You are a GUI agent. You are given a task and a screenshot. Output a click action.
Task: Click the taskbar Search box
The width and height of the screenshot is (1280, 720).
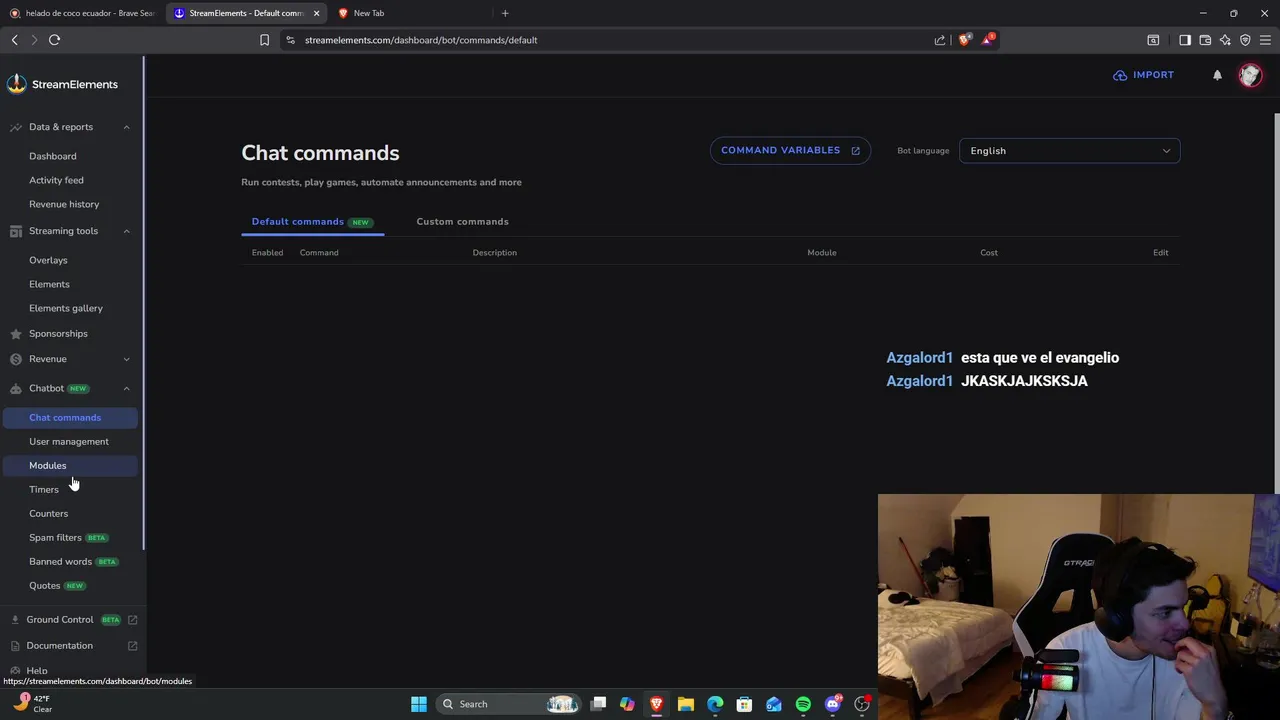click(509, 704)
